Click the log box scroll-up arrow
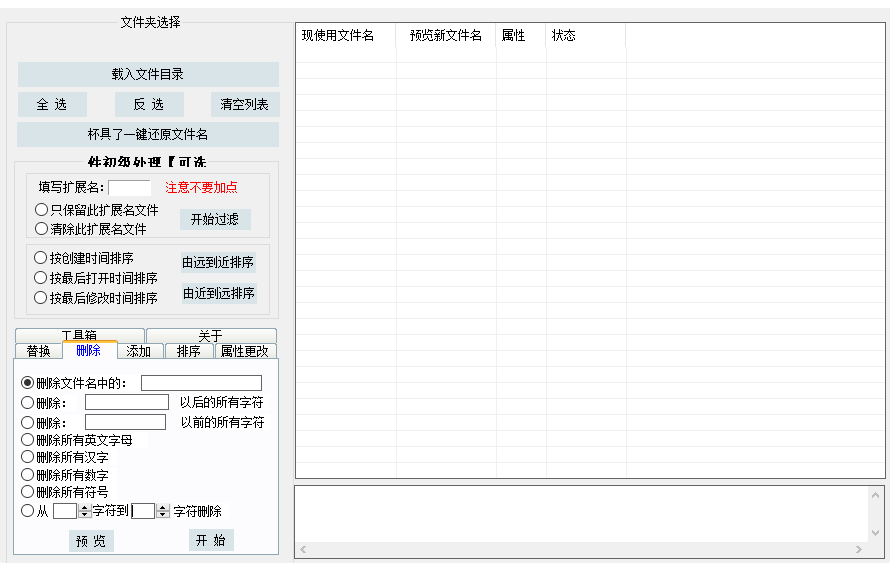 point(875,495)
